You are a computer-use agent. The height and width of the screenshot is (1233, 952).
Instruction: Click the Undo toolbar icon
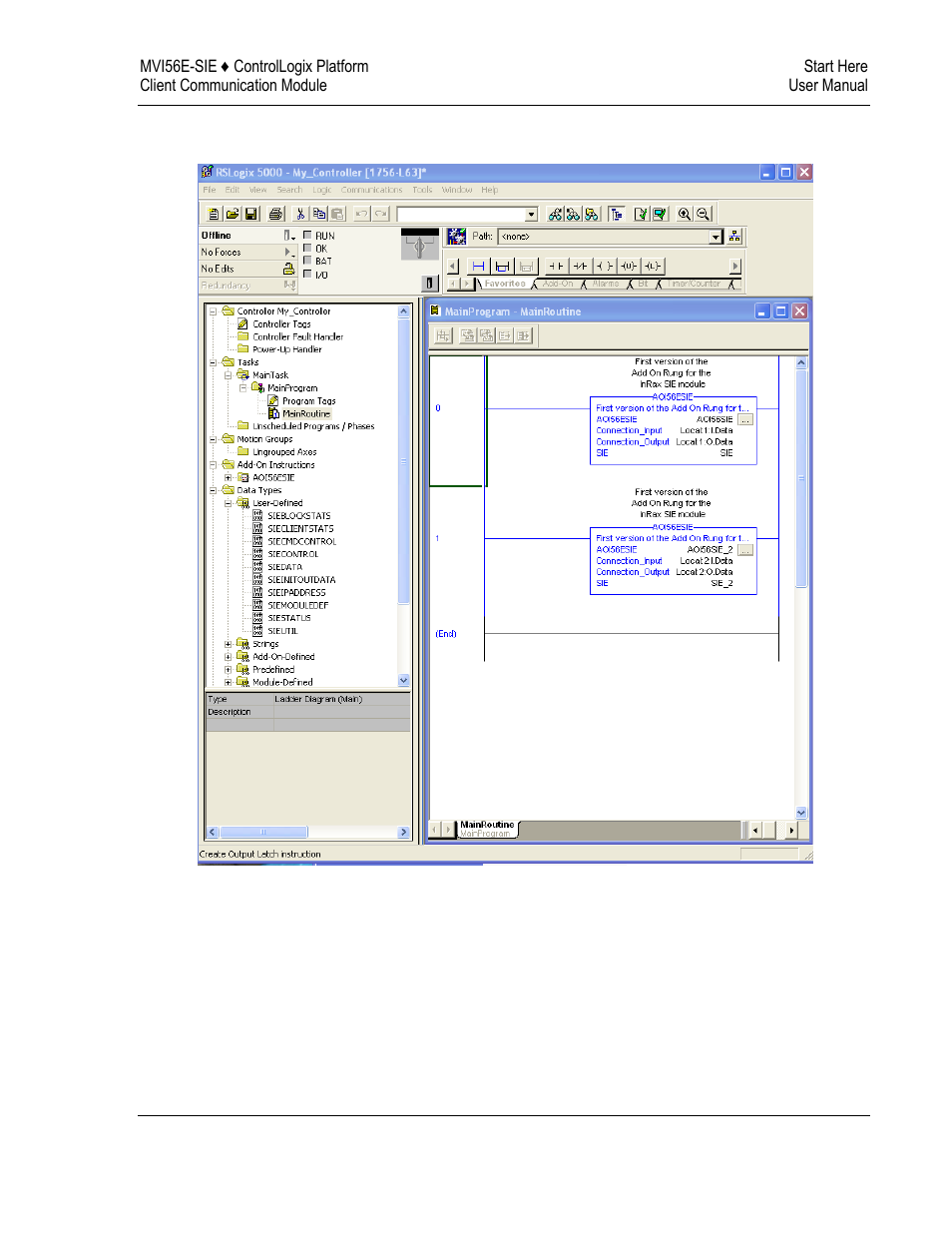coord(361,214)
